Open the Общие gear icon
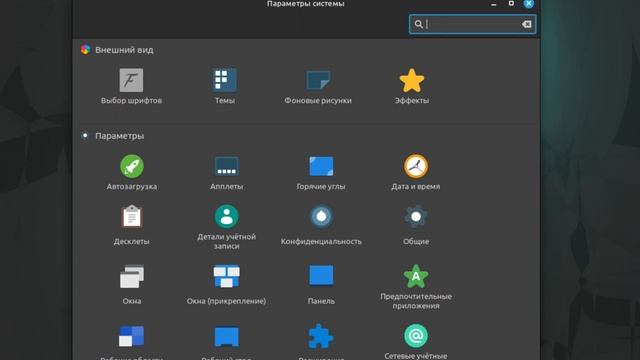640x360 pixels. pos(416,216)
